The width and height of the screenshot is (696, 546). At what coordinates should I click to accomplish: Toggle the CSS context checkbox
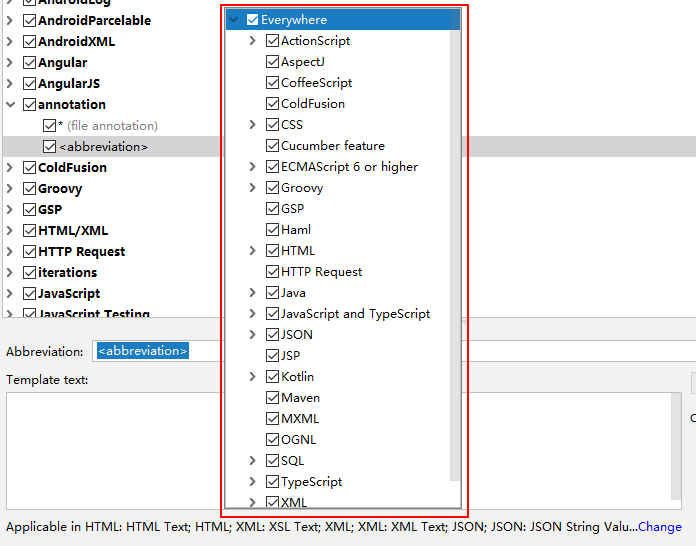coord(272,124)
